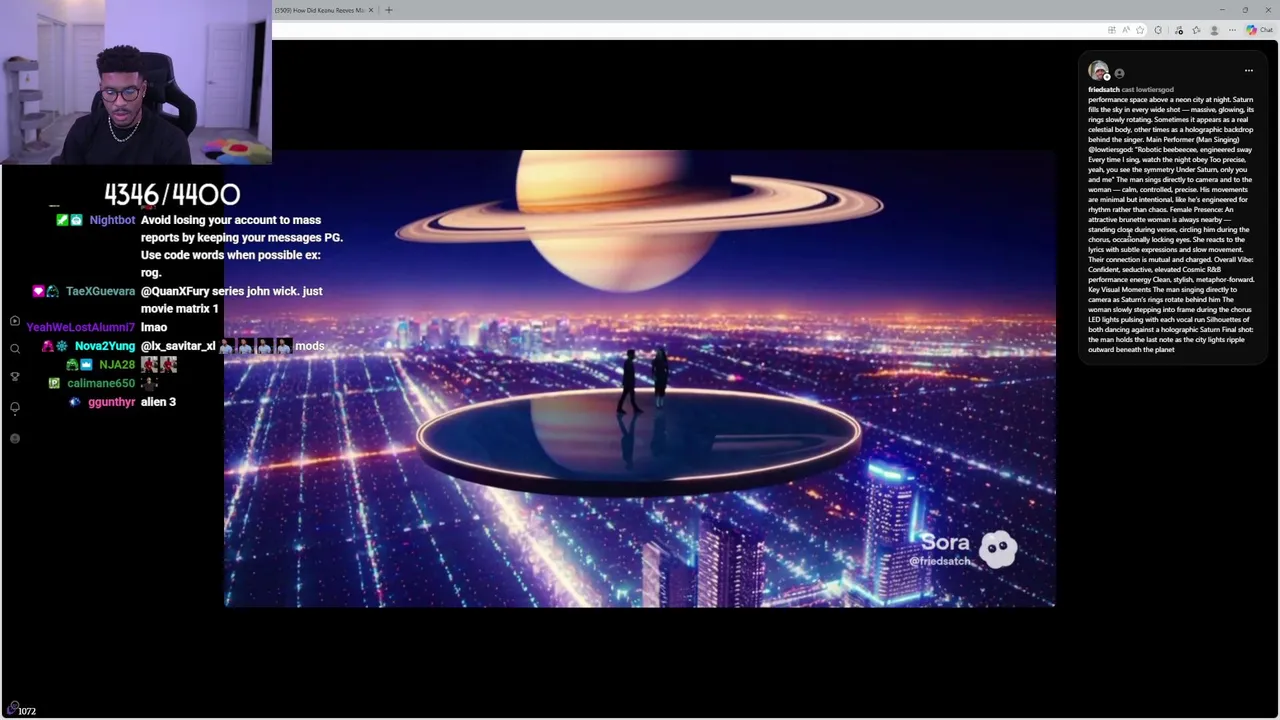
Task: Open the Copilot Chat button
Action: click(1259, 30)
